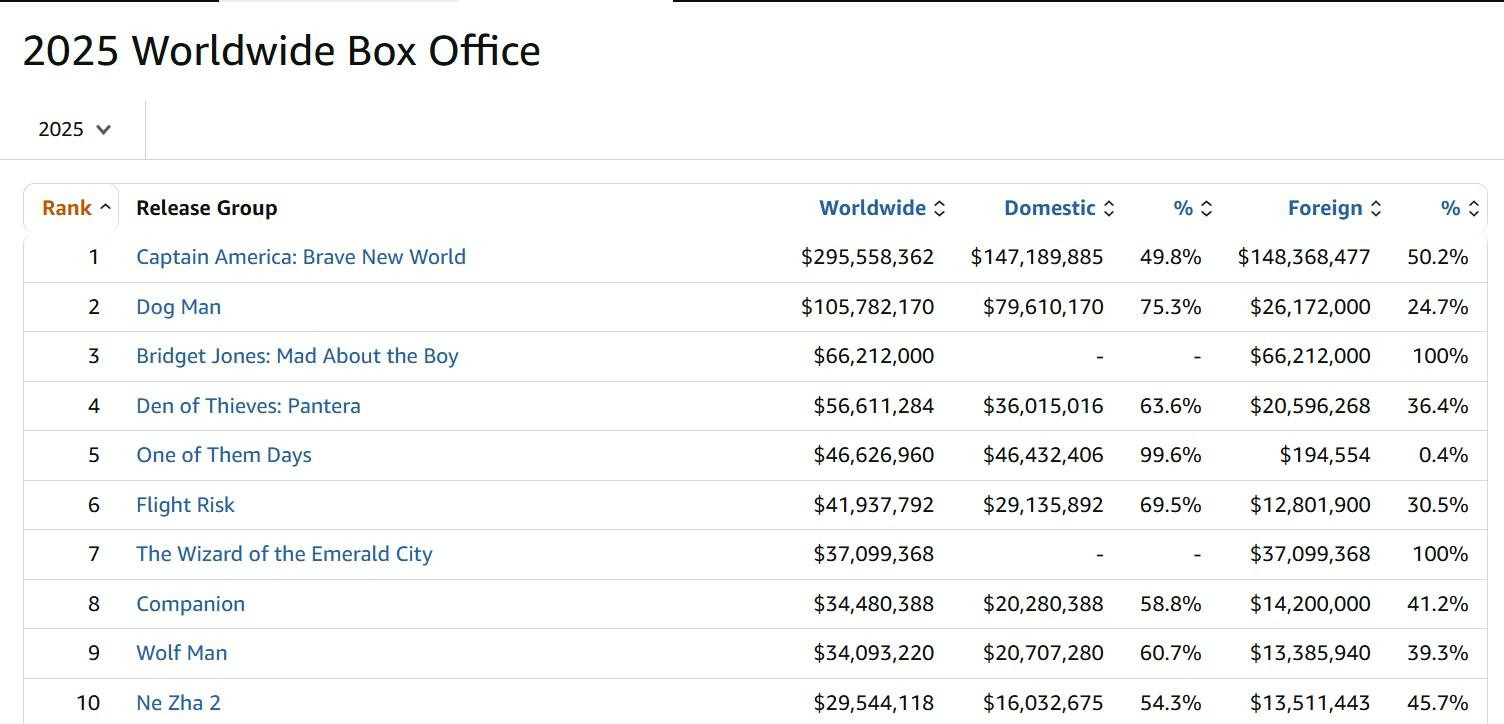Select domestic gross $20,707,280
1504x724 pixels.
pos(1043,653)
